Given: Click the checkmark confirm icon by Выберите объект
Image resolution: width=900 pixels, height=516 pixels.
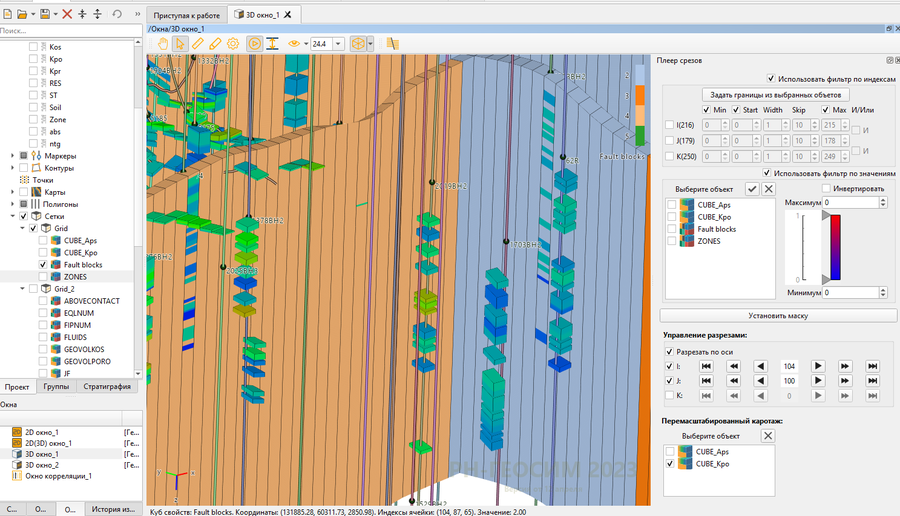Looking at the screenshot, I should [x=752, y=189].
